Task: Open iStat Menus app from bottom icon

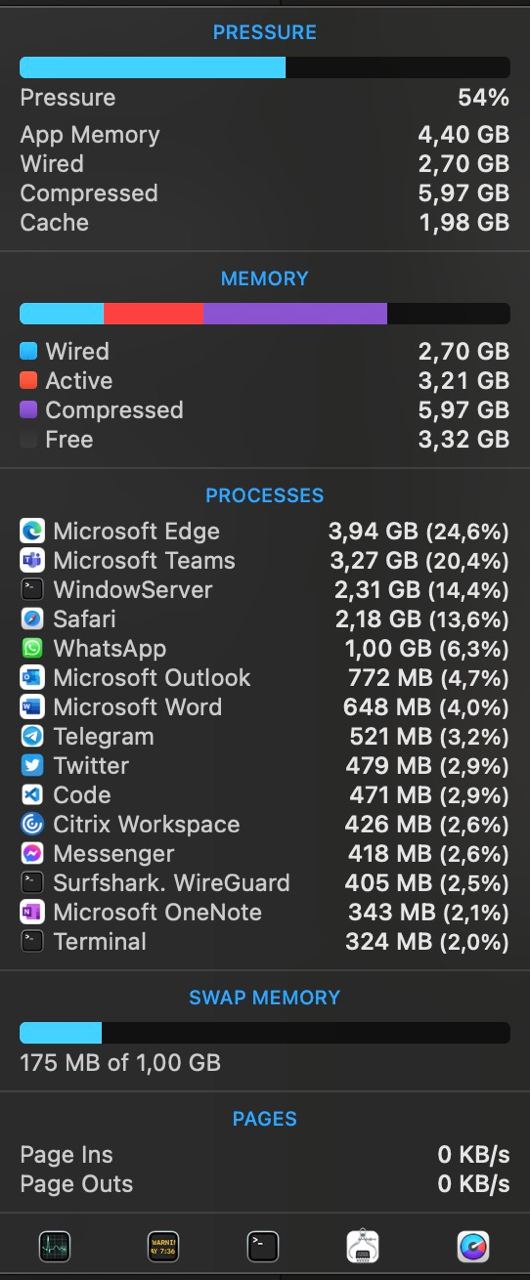Action: pyautogui.click(x=473, y=1246)
